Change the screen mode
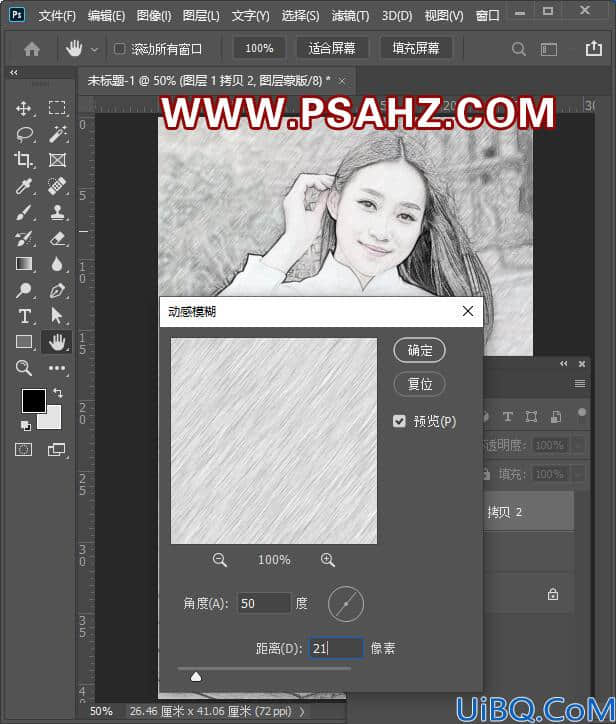The width and height of the screenshot is (616, 724). [x=57, y=449]
